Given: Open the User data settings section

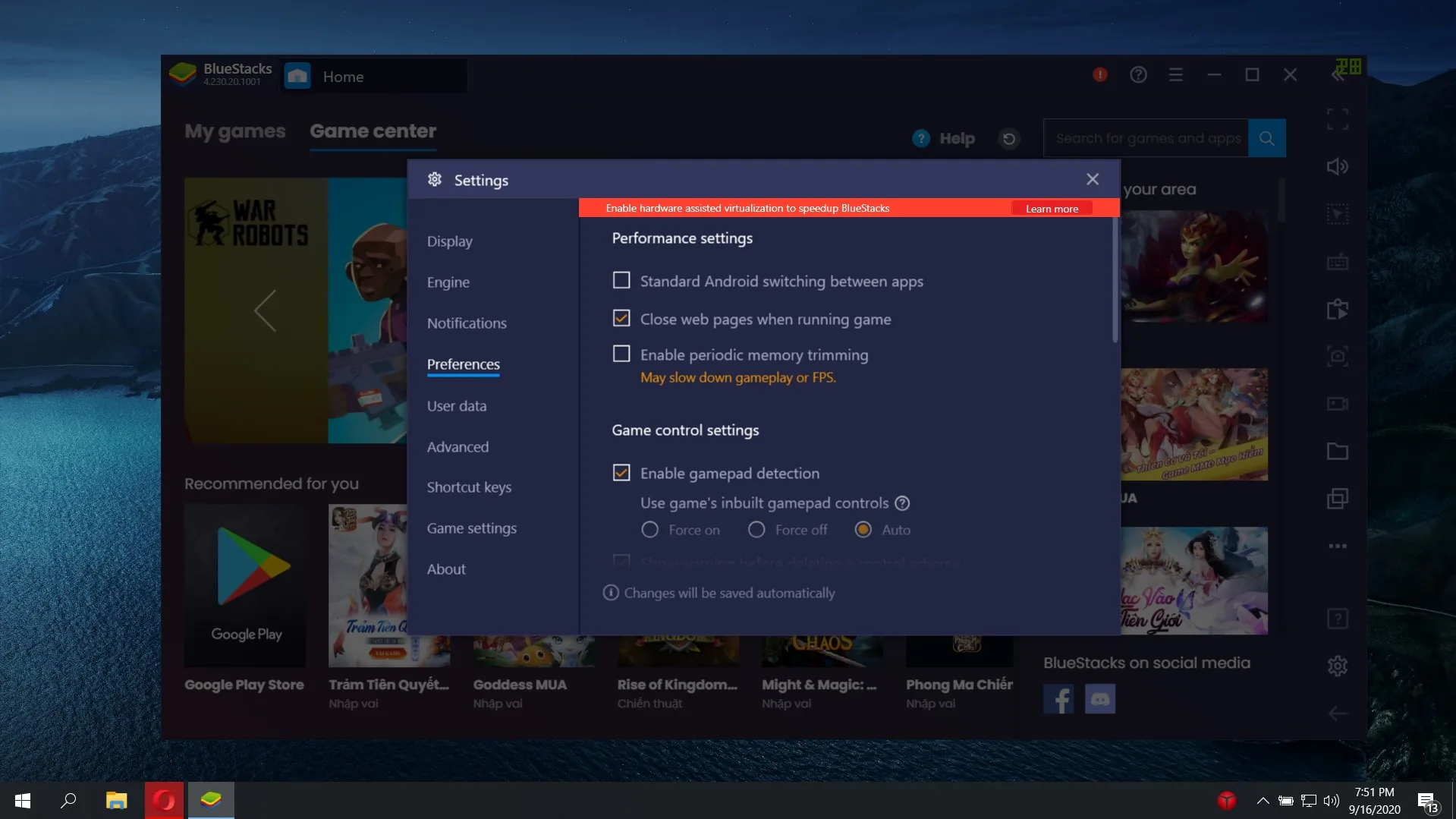Looking at the screenshot, I should (456, 406).
